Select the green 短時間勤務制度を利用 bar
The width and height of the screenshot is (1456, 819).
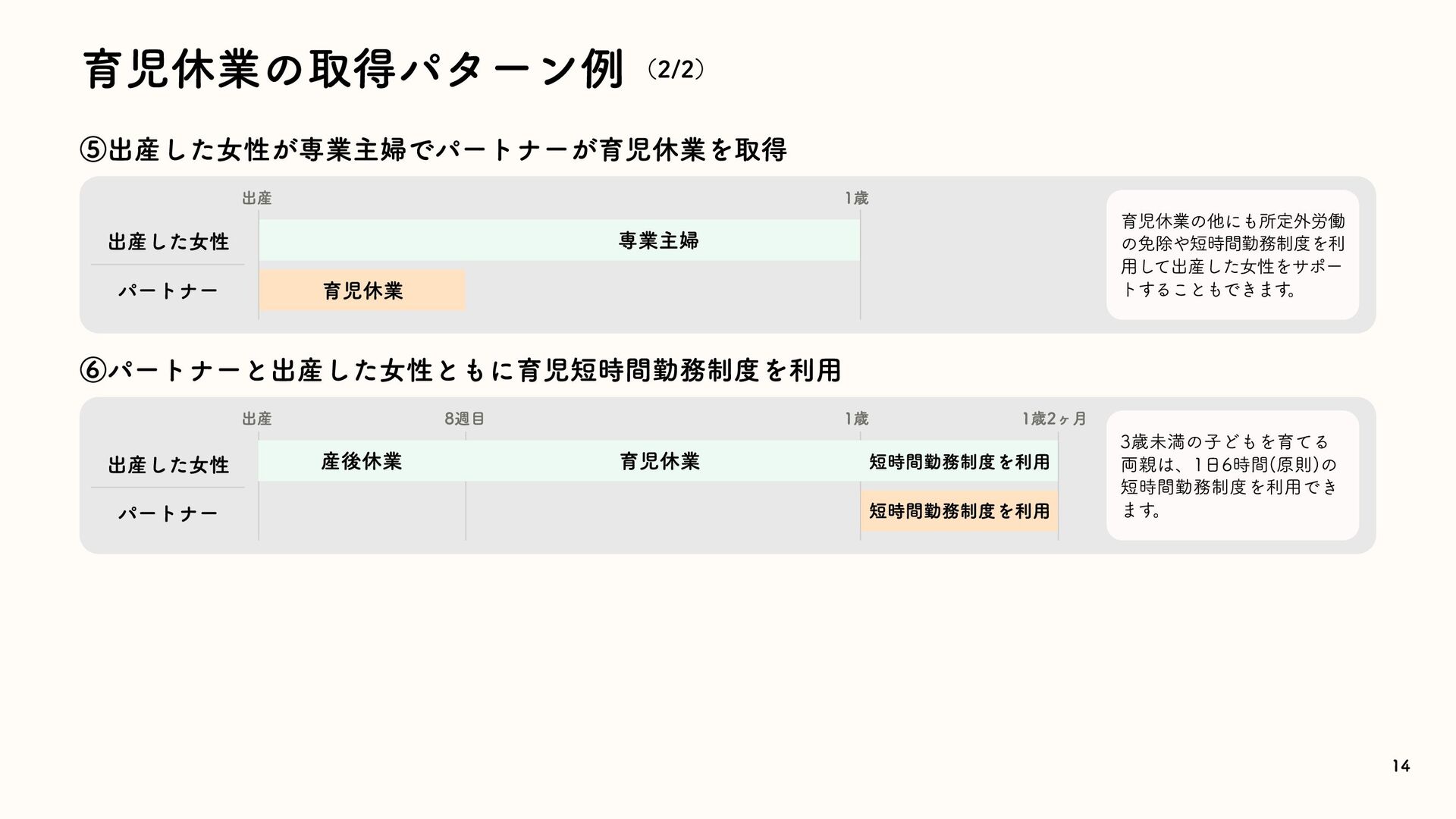pyautogui.click(x=959, y=461)
